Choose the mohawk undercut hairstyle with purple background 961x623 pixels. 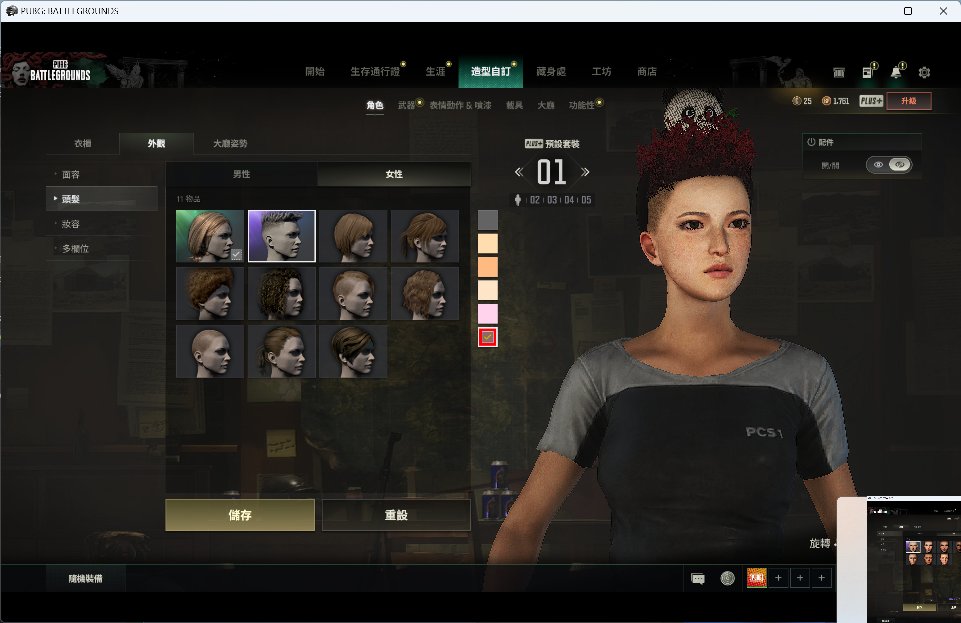pyautogui.click(x=282, y=236)
